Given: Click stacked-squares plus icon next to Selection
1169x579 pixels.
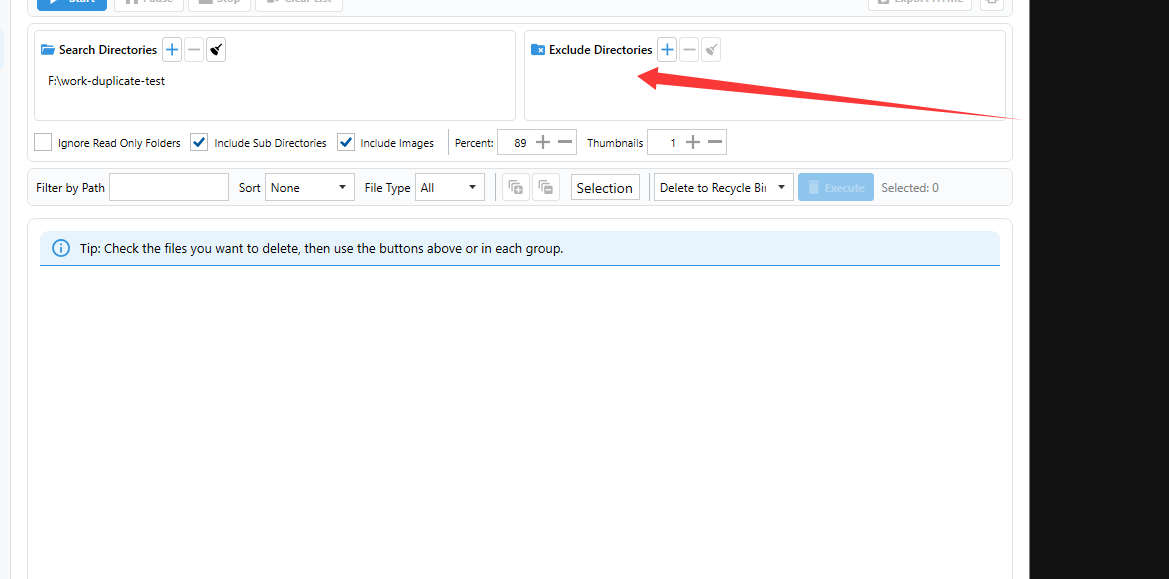Looking at the screenshot, I should pyautogui.click(x=516, y=188).
